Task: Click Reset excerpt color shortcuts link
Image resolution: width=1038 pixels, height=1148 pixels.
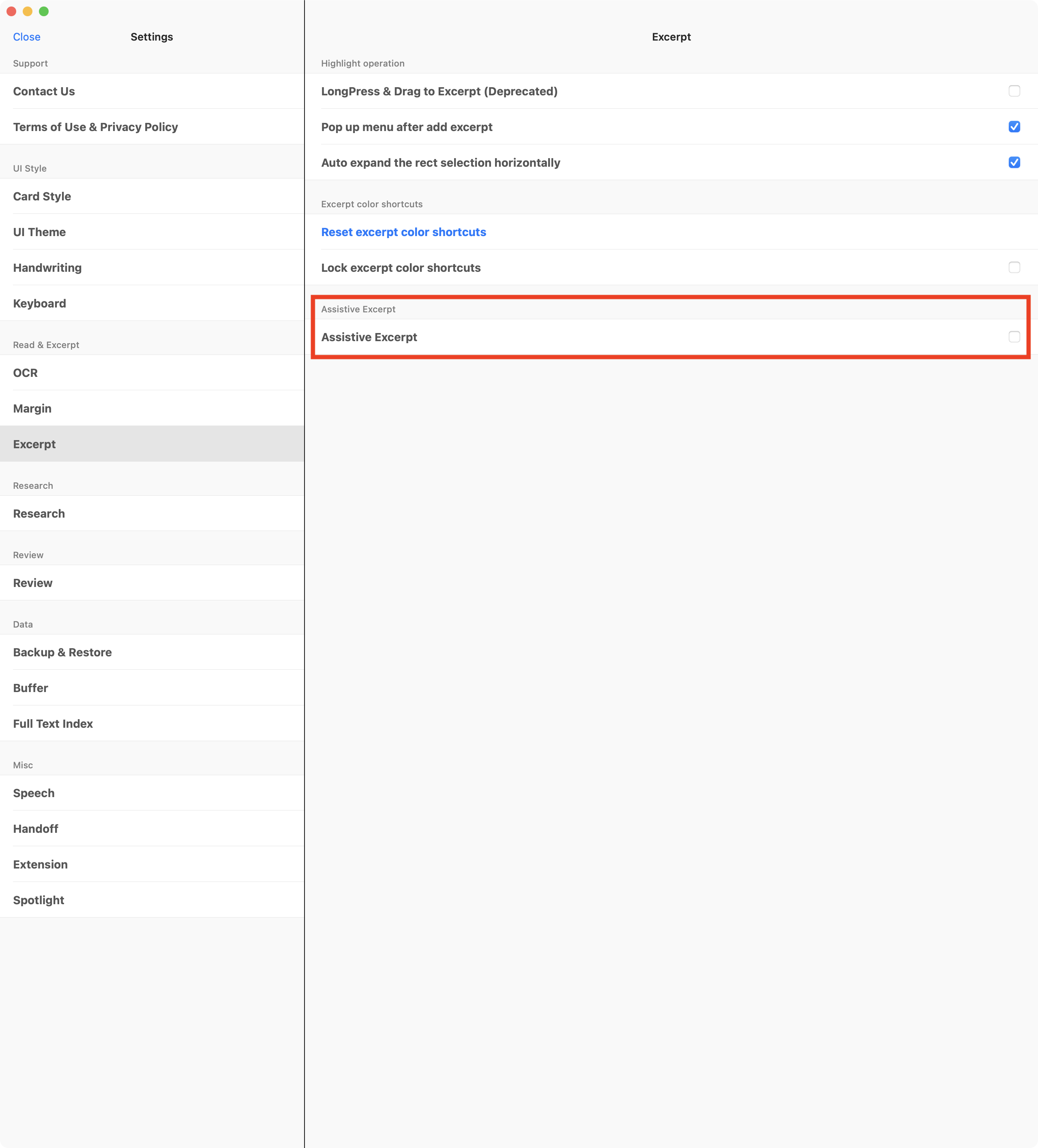Action: pos(403,232)
